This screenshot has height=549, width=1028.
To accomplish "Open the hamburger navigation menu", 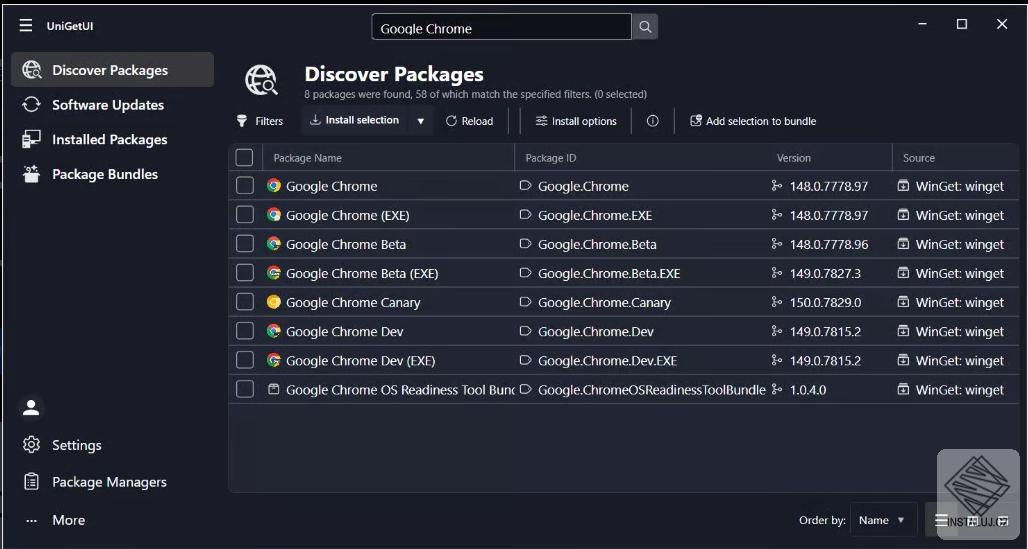I will pyautogui.click(x=26, y=26).
